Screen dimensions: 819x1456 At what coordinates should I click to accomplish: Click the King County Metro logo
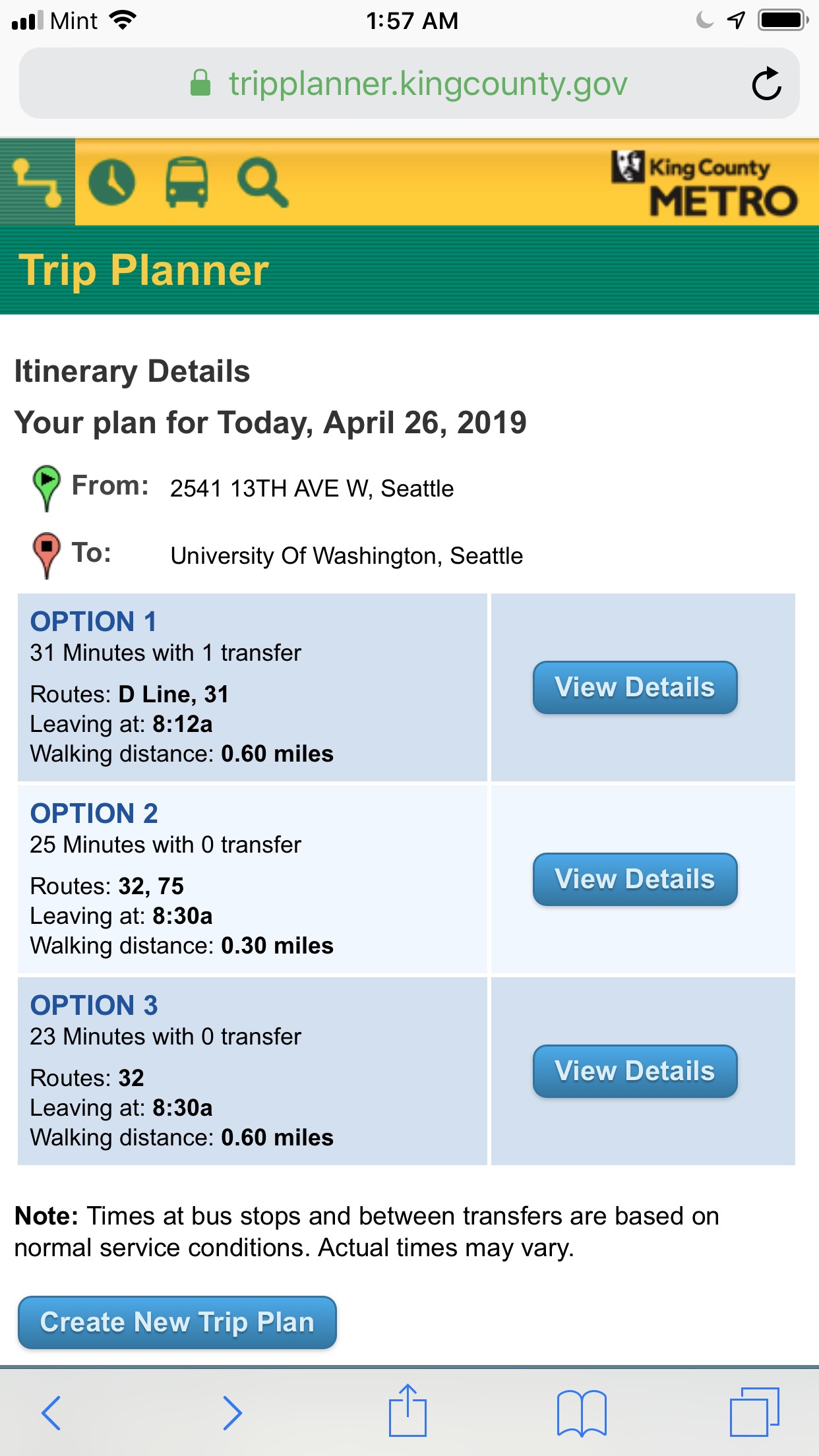tap(704, 184)
